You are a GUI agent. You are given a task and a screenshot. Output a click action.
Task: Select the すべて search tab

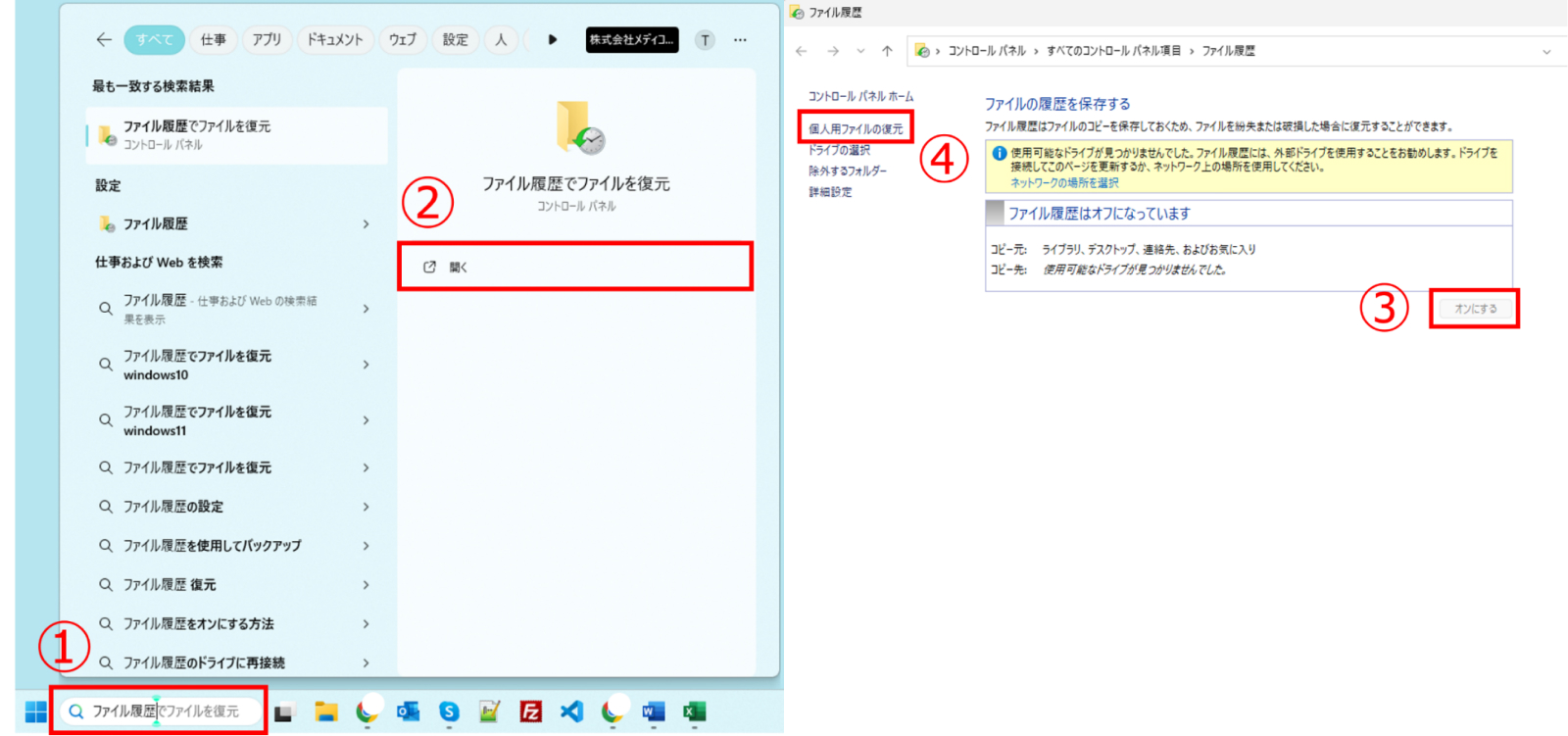154,40
